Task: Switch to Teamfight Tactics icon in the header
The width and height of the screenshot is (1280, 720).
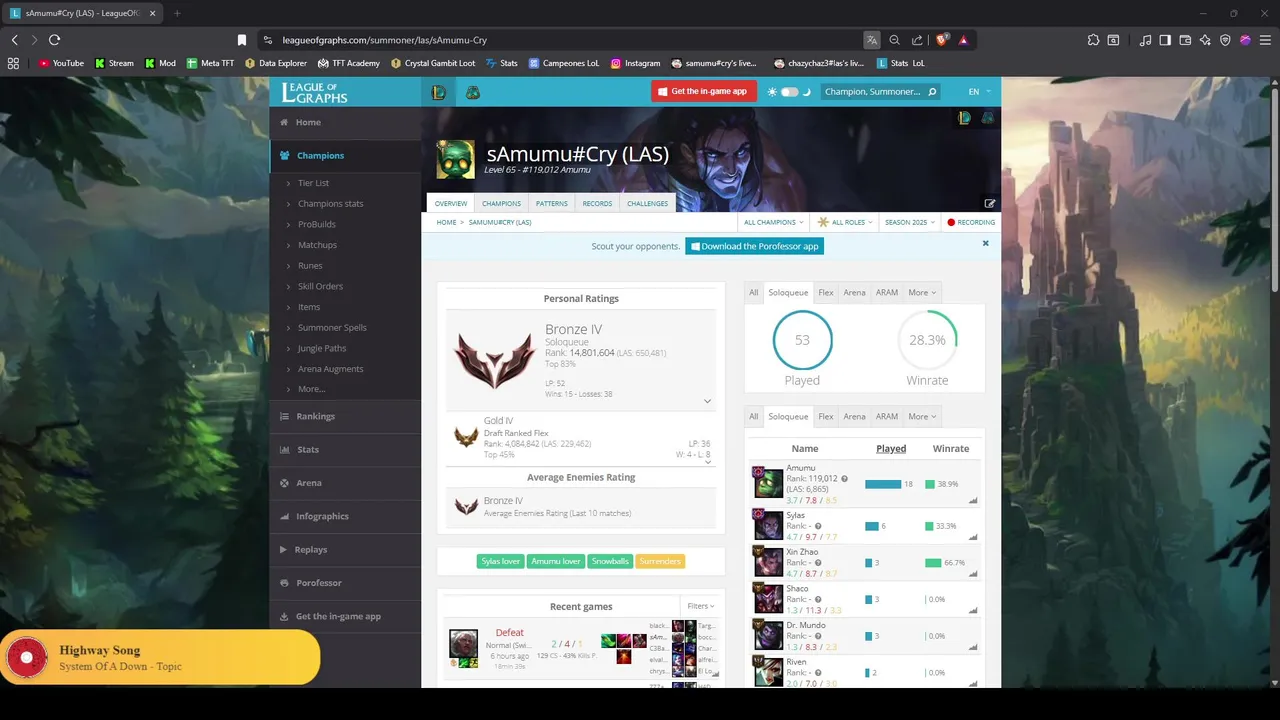Action: [x=473, y=92]
